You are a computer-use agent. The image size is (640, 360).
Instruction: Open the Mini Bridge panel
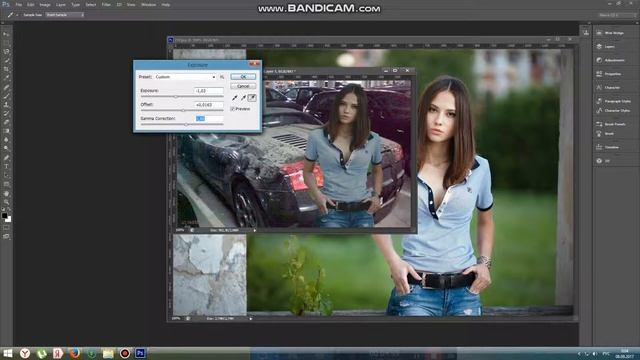611,33
